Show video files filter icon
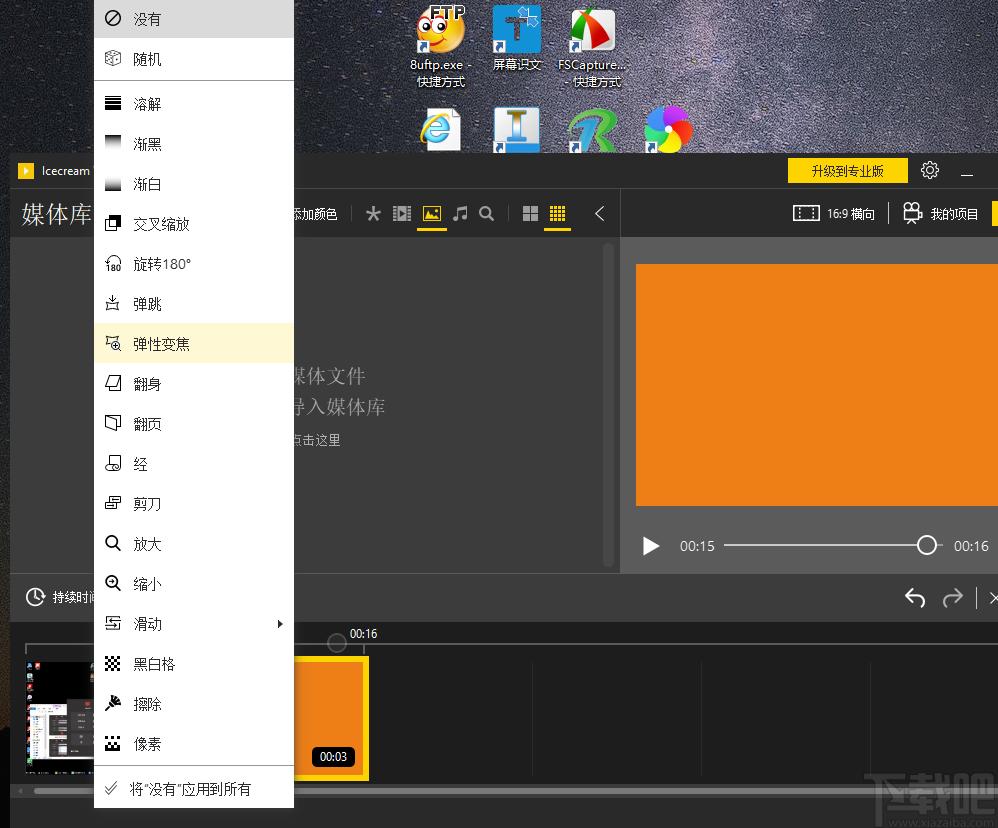This screenshot has width=998, height=828. (402, 214)
